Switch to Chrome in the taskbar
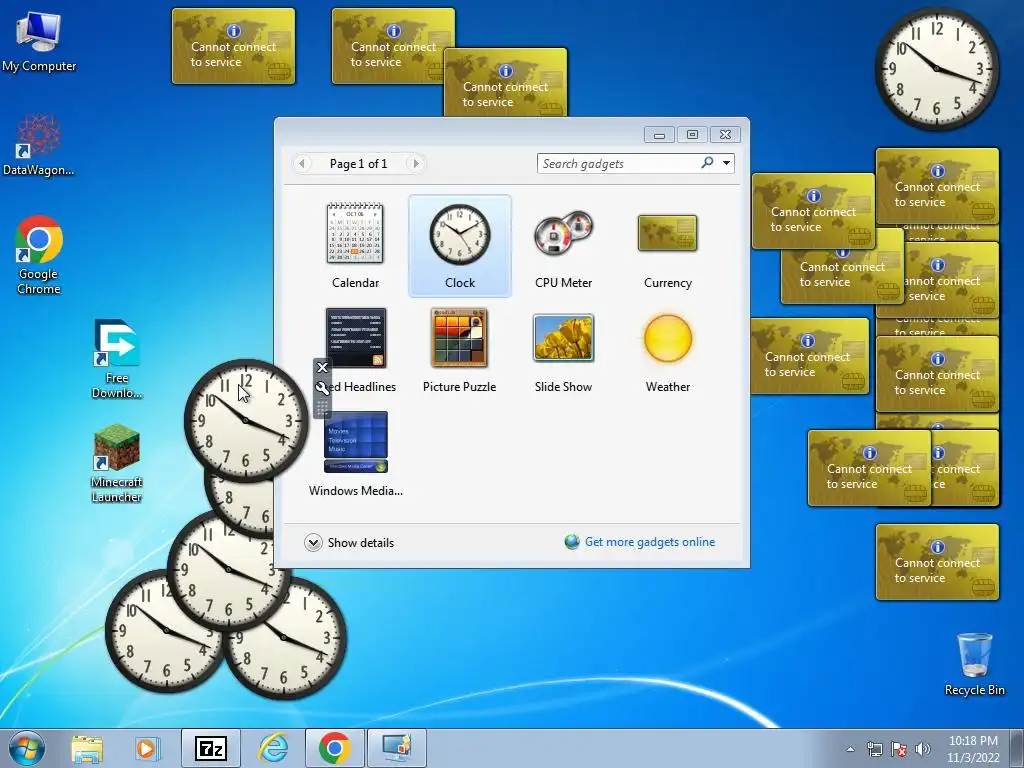The width and height of the screenshot is (1024, 768). pyautogui.click(x=334, y=748)
